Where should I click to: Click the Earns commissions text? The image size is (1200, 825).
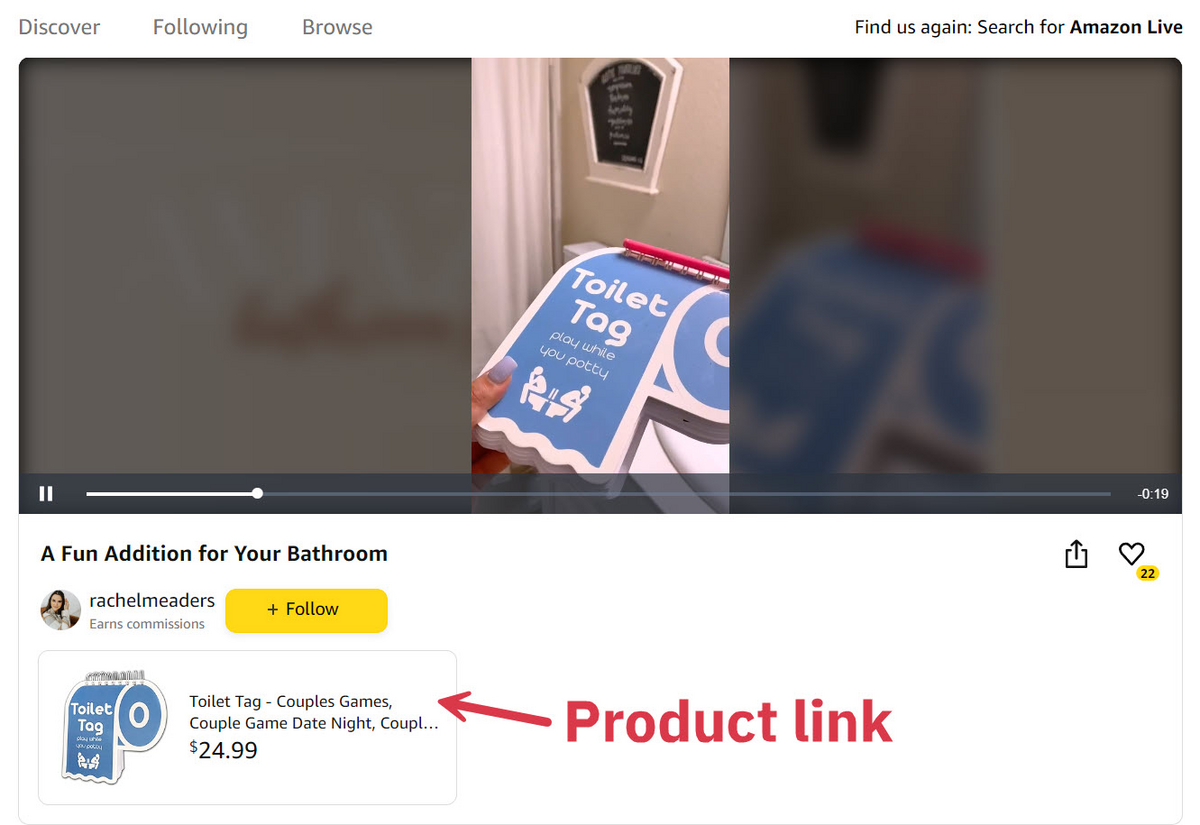click(x=147, y=624)
